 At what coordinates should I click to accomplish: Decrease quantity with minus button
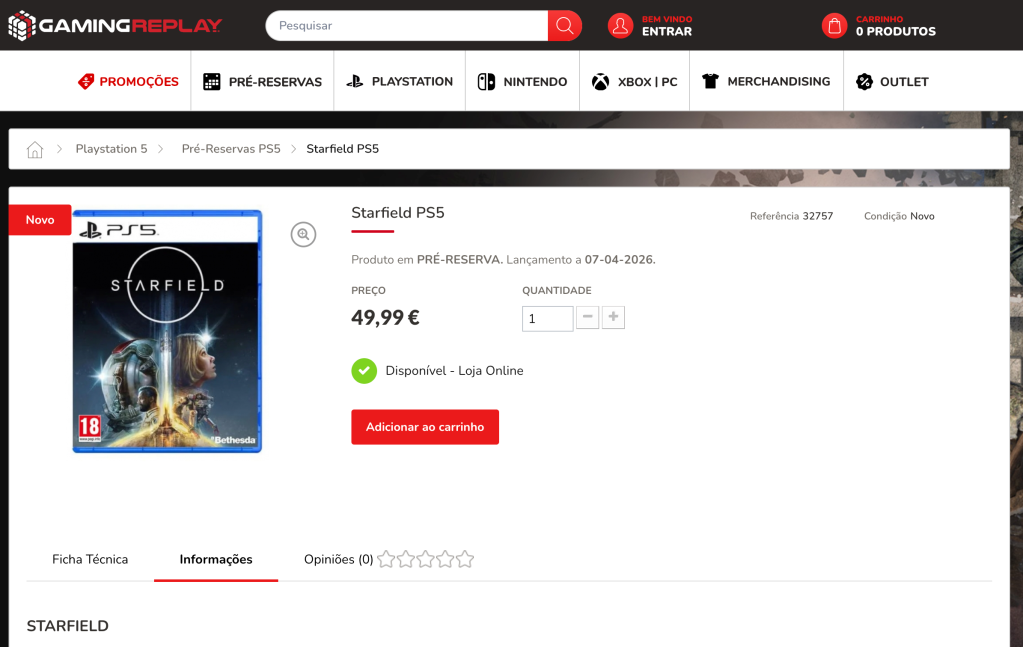(588, 318)
